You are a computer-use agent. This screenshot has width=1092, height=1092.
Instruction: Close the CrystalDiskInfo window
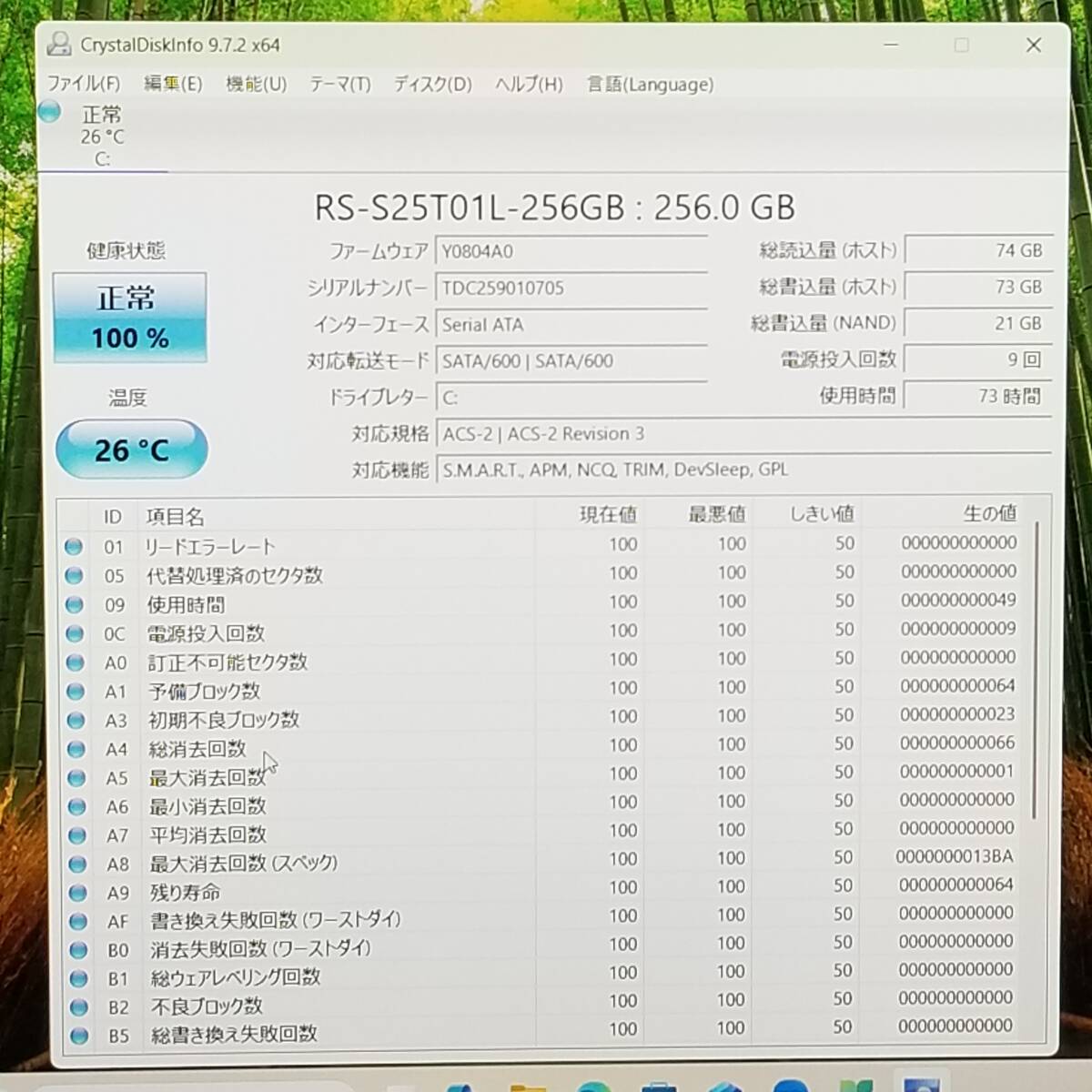coord(1034,45)
